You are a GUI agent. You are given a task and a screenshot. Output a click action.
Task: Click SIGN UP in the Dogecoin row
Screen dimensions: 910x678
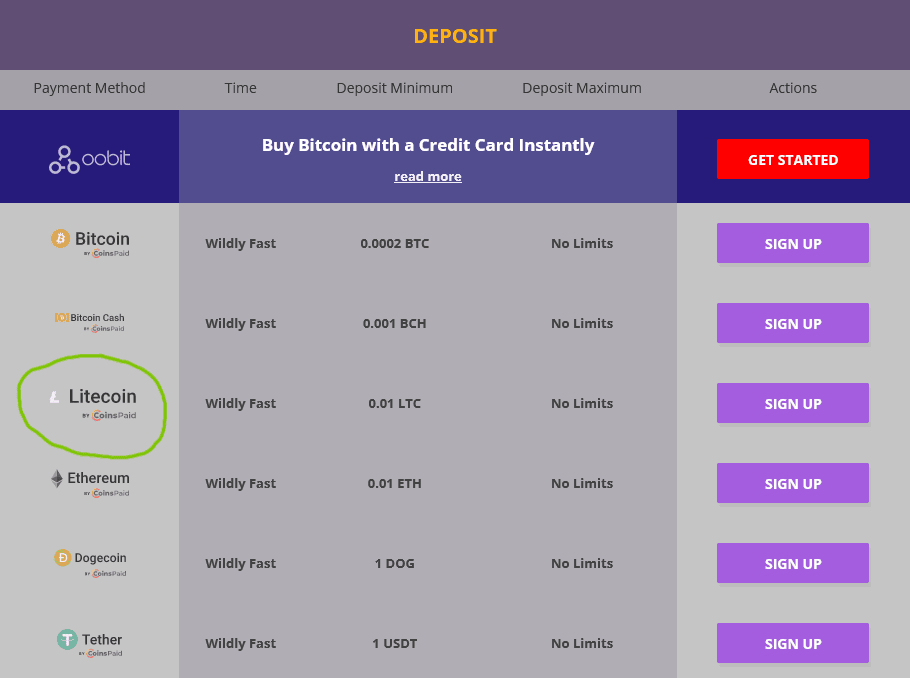click(793, 564)
